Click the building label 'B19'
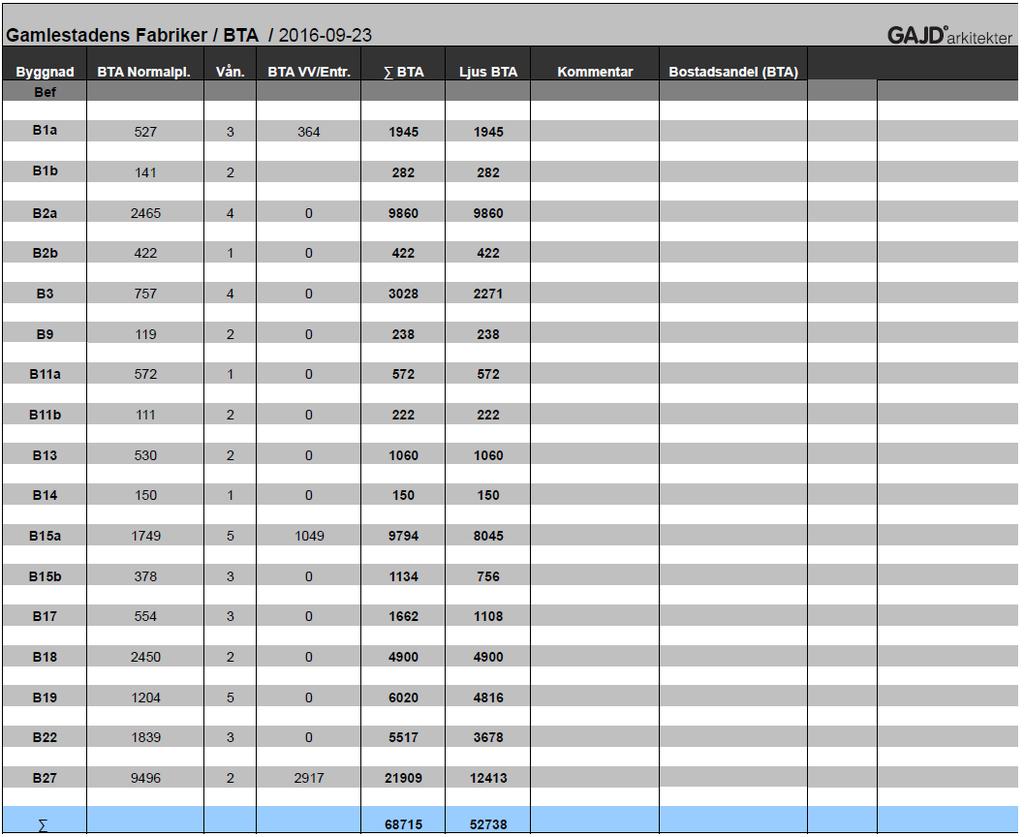This screenshot has width=1024, height=837. pyautogui.click(x=45, y=697)
